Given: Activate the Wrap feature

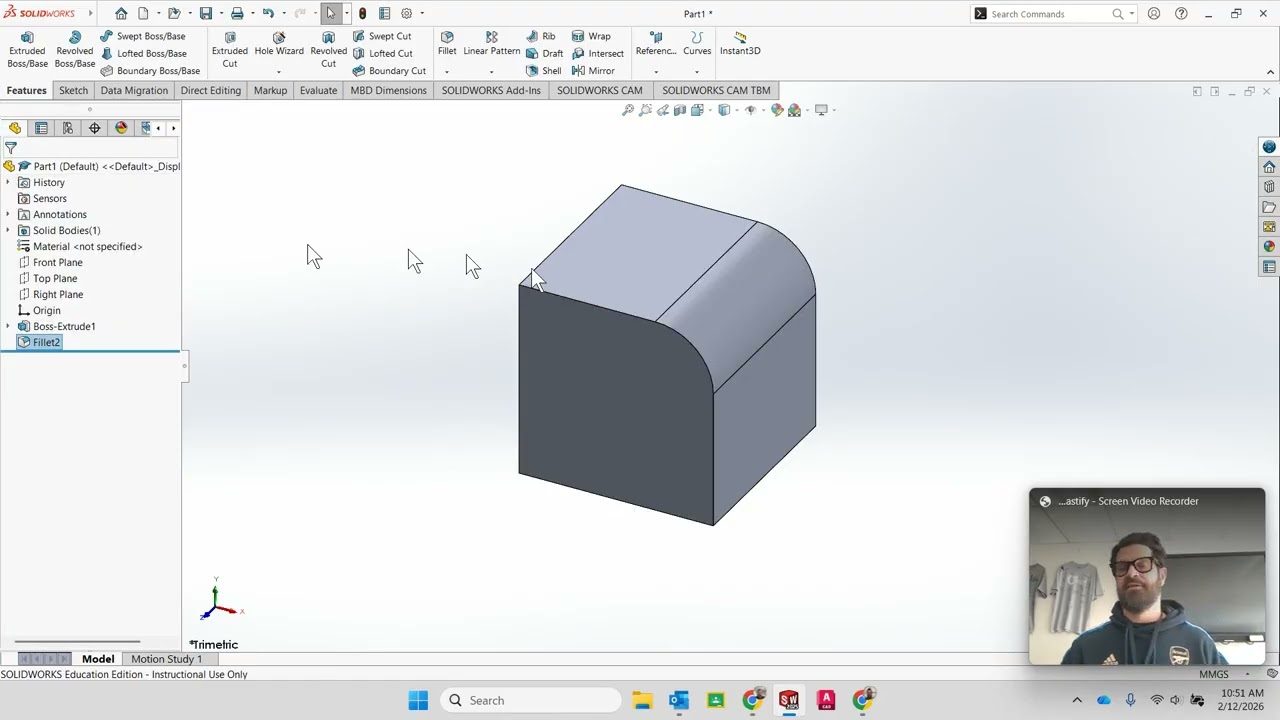Looking at the screenshot, I should click(x=591, y=36).
